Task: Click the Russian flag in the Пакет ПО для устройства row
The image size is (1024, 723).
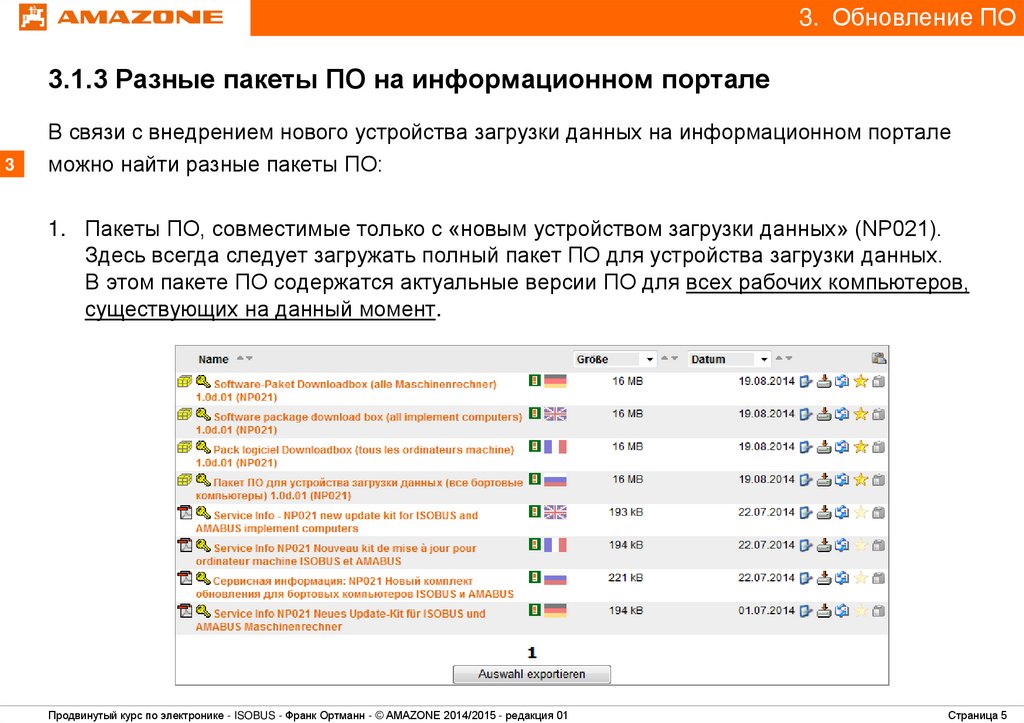Action: (555, 480)
